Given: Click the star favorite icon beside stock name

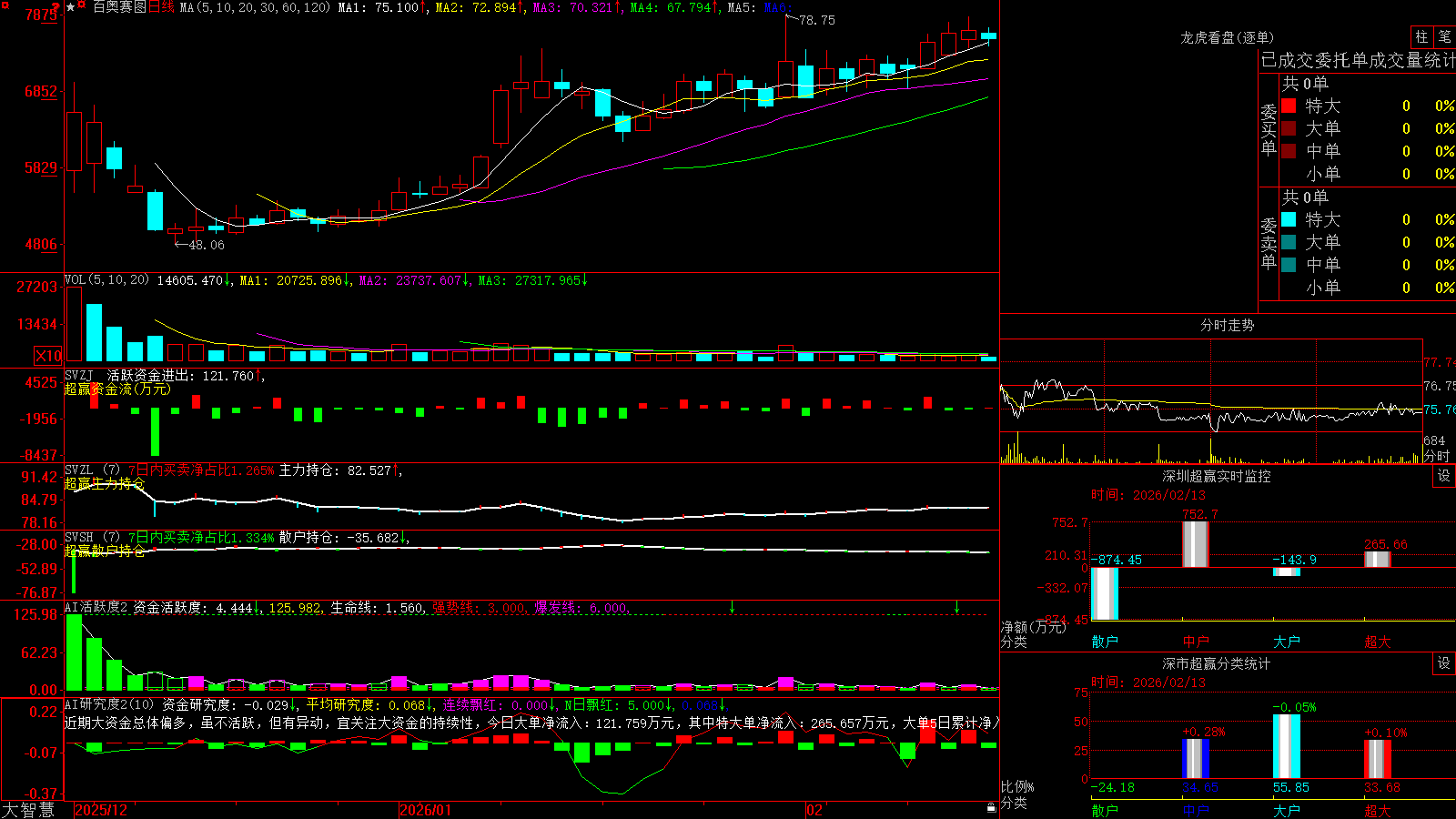Looking at the screenshot, I should click(x=70, y=6).
